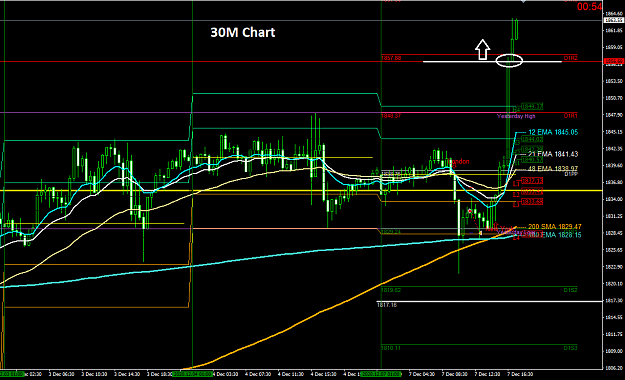The width and height of the screenshot is (625, 380).
Task: Click the red 00:54 candle timer
Action: [589, 6]
